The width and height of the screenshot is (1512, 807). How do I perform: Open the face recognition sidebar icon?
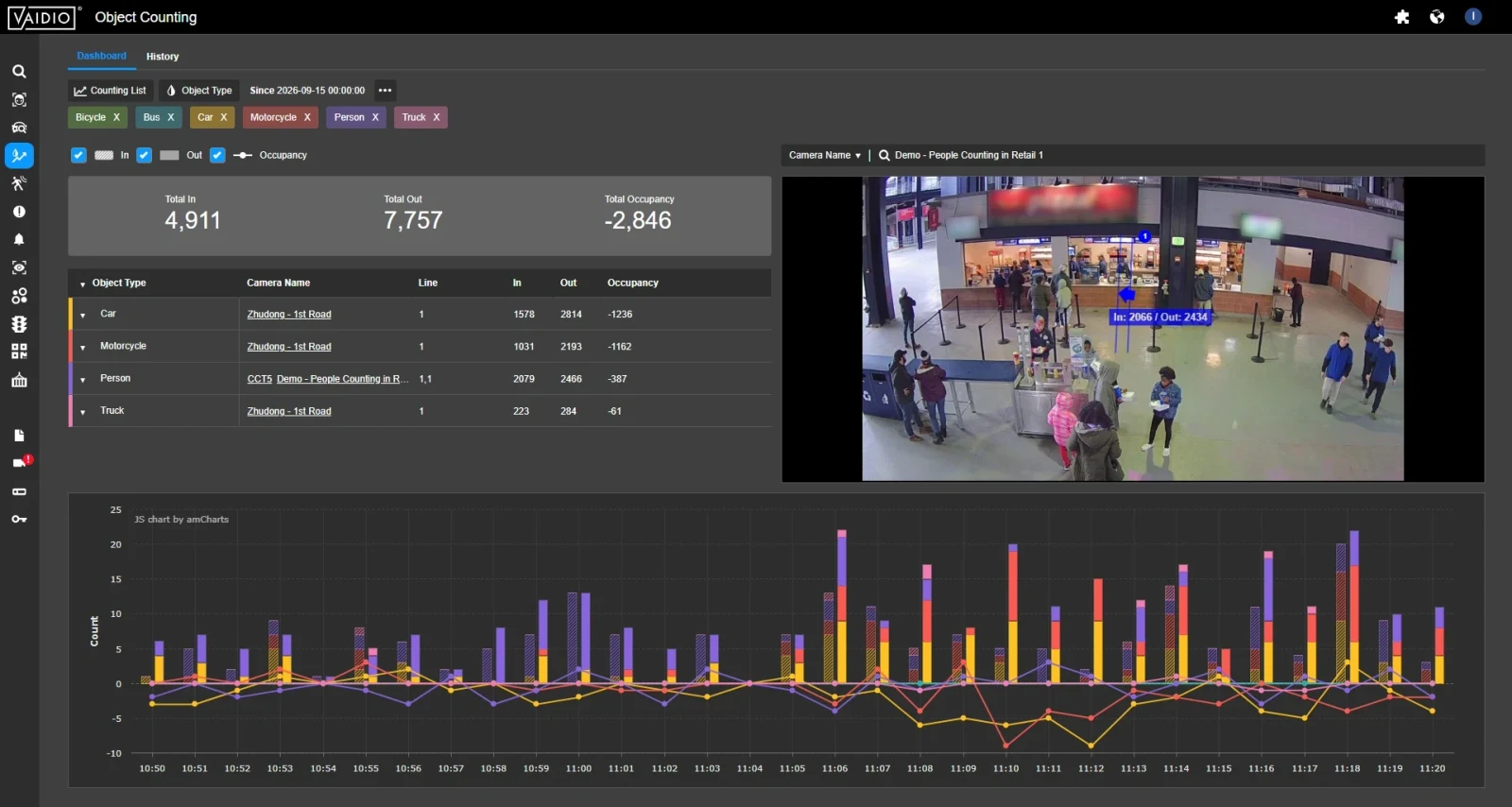click(x=19, y=99)
